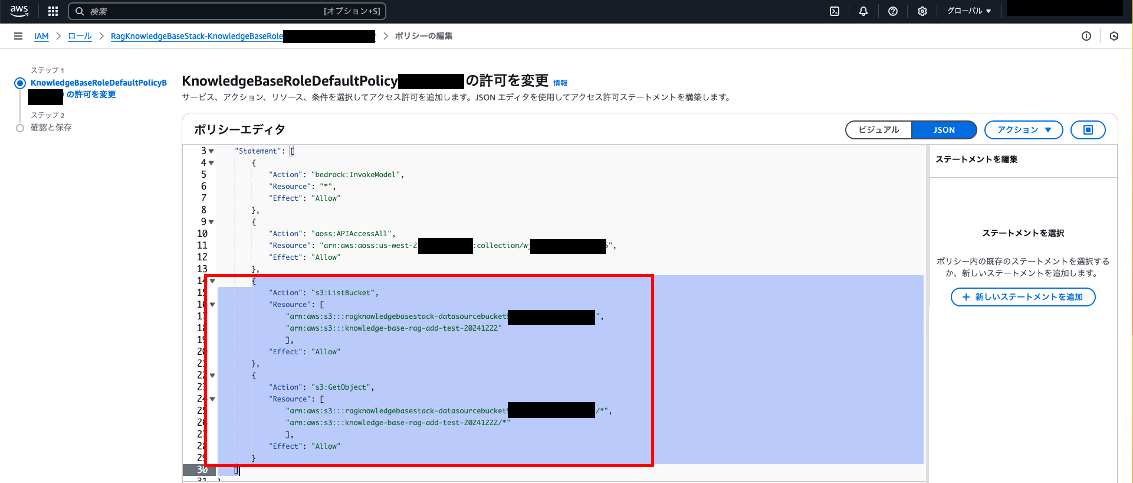Toggle the side navigation hamburger menu

[x=18, y=36]
